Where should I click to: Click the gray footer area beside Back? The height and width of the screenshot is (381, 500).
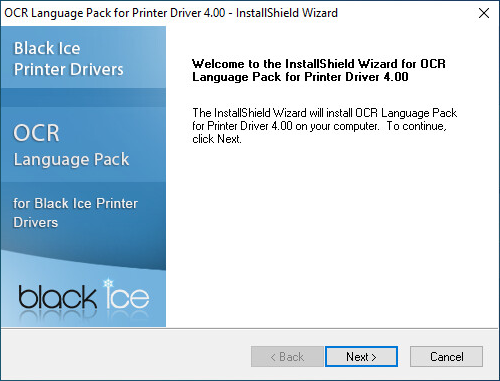(x=125, y=355)
